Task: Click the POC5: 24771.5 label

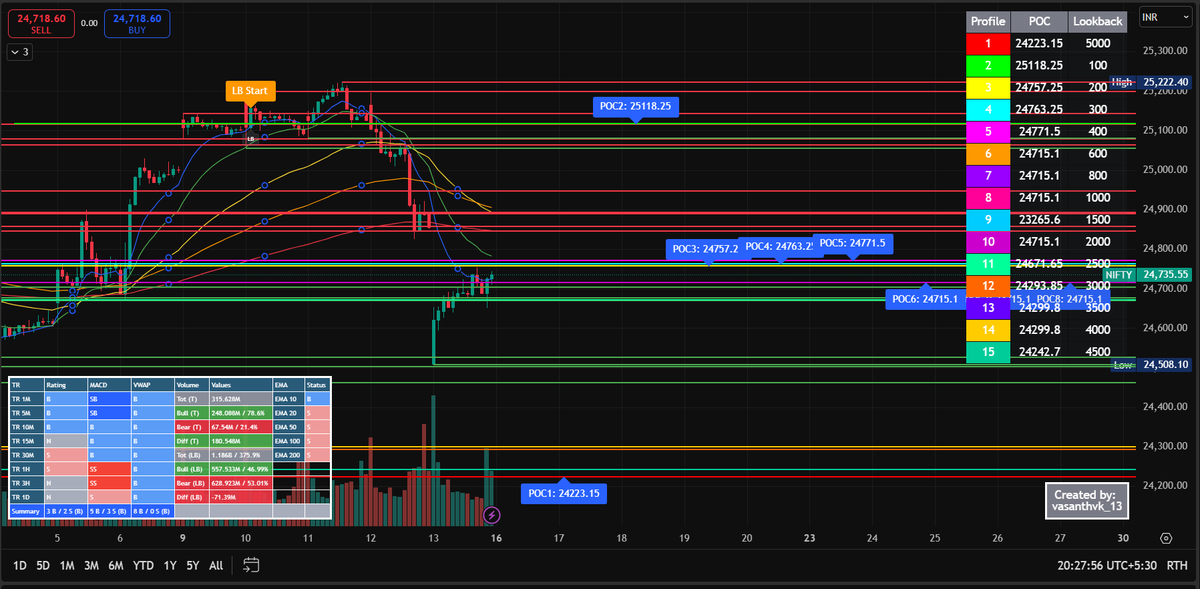Action: (x=852, y=242)
